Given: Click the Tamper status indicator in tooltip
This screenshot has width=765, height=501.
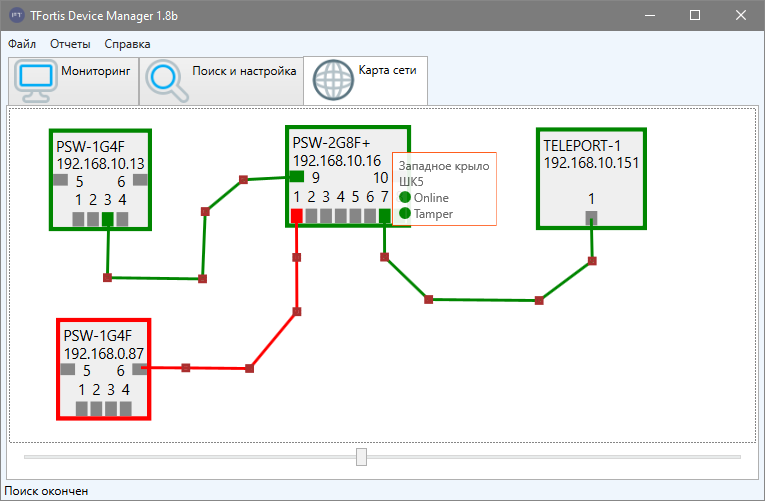Looking at the screenshot, I should click(405, 213).
